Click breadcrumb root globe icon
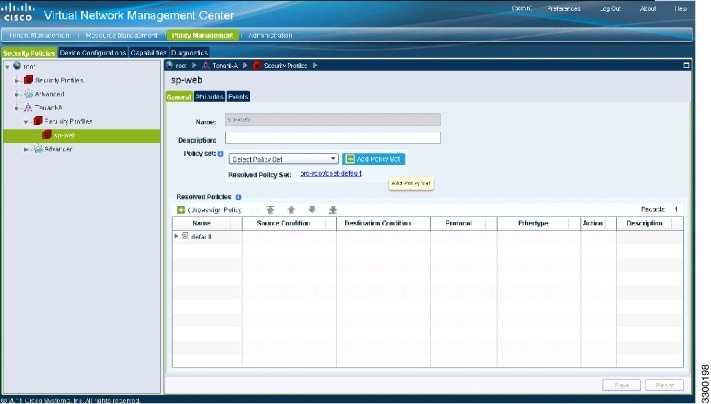This screenshot has height=404, width=711. point(170,65)
